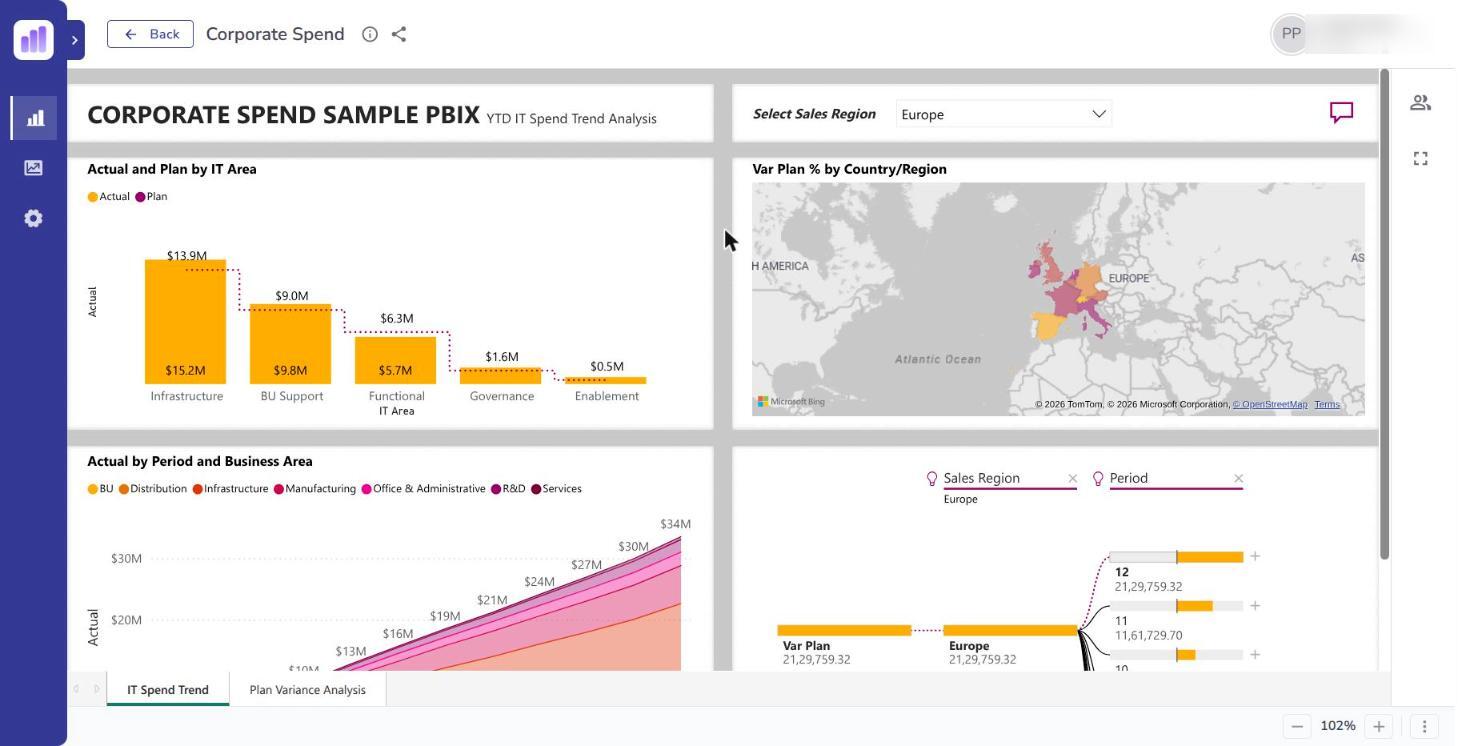Screen dimensions: 1470x746
Task: Switch to the IT Spend Trend tab
Action: 168,689
